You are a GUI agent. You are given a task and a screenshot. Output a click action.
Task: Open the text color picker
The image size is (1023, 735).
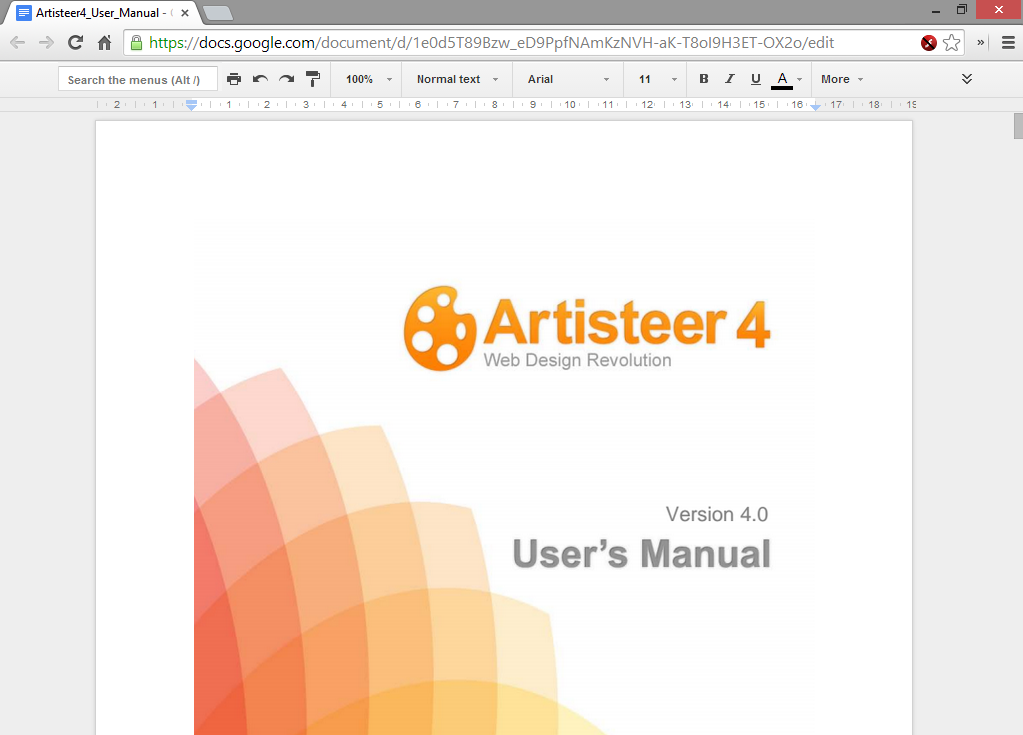(786, 80)
